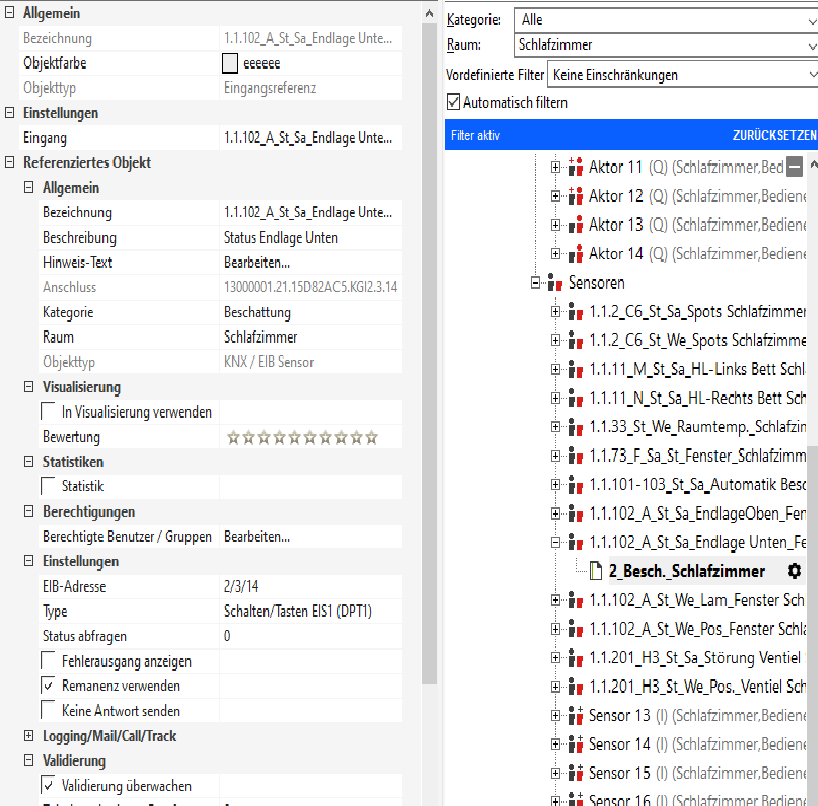Viewport: 818px width, 806px height.
Task: Click Bearbeiten... for Hinweis-Text
Action: pyautogui.click(x=257, y=262)
